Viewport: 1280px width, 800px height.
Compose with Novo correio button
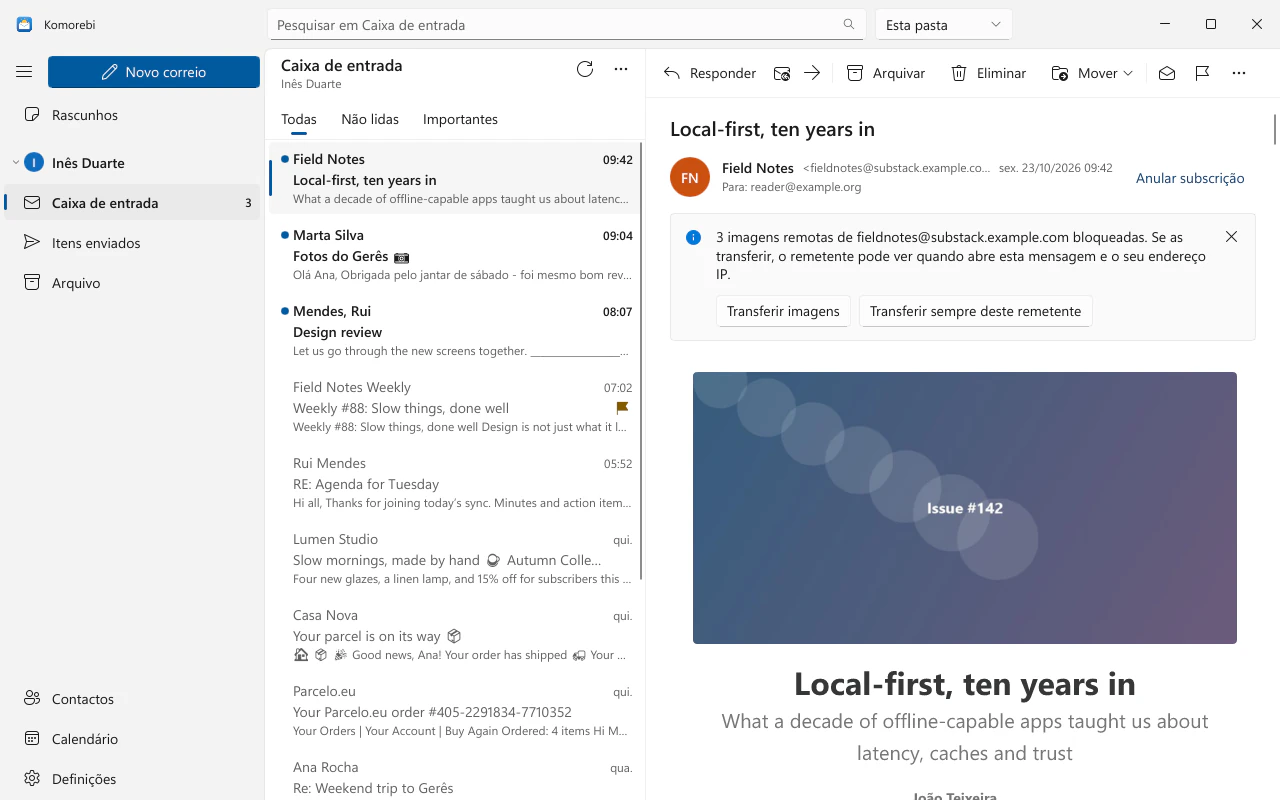coord(154,72)
